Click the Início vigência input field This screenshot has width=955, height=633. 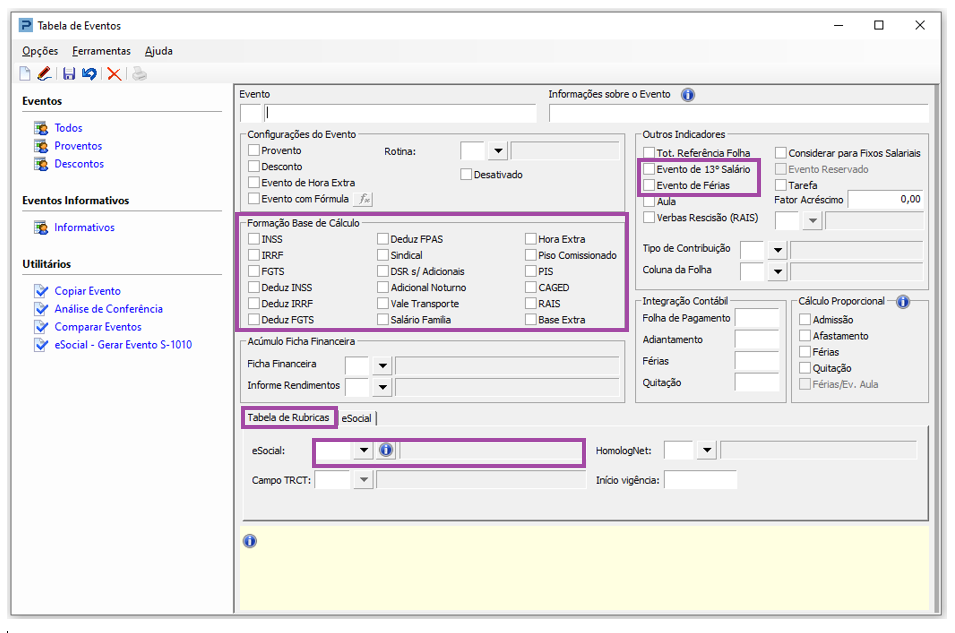[x=700, y=481]
